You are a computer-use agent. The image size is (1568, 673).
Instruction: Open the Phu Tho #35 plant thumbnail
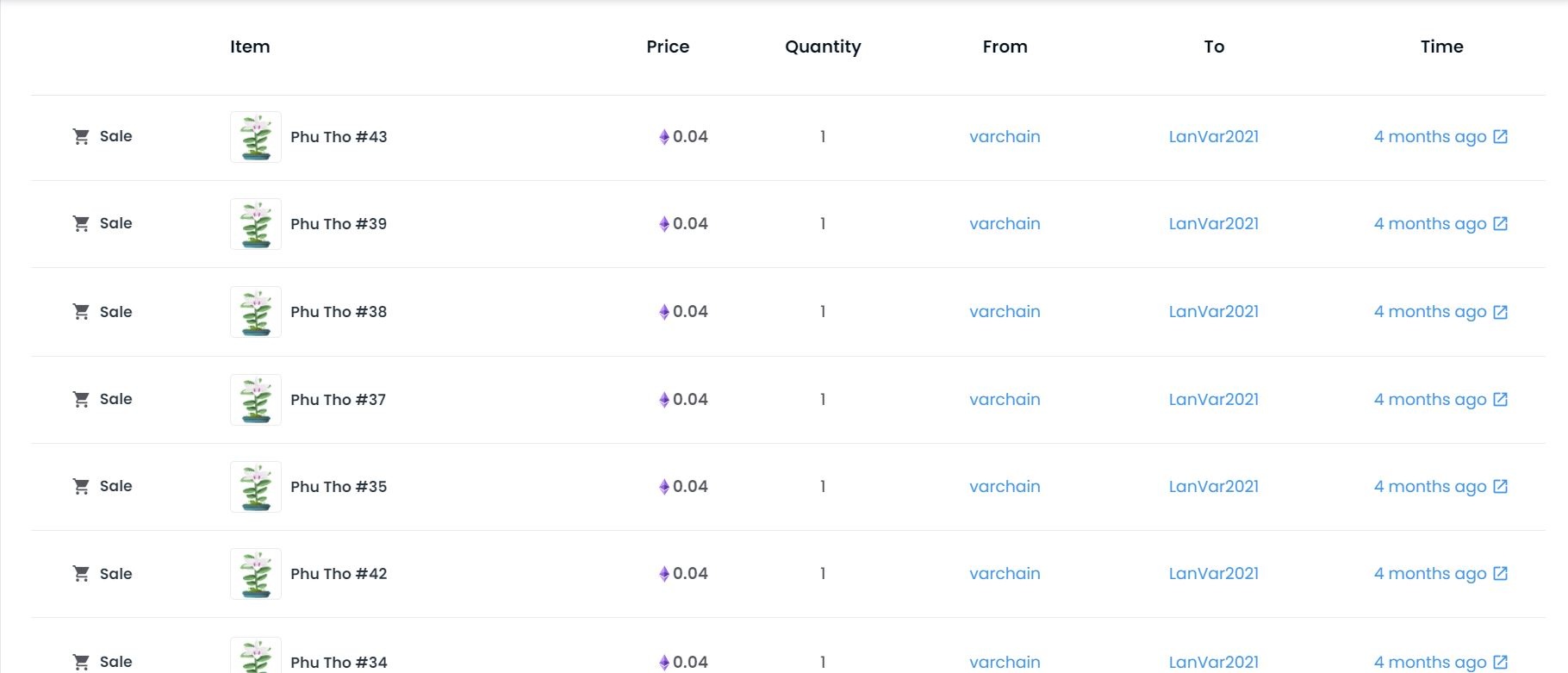[x=256, y=487]
